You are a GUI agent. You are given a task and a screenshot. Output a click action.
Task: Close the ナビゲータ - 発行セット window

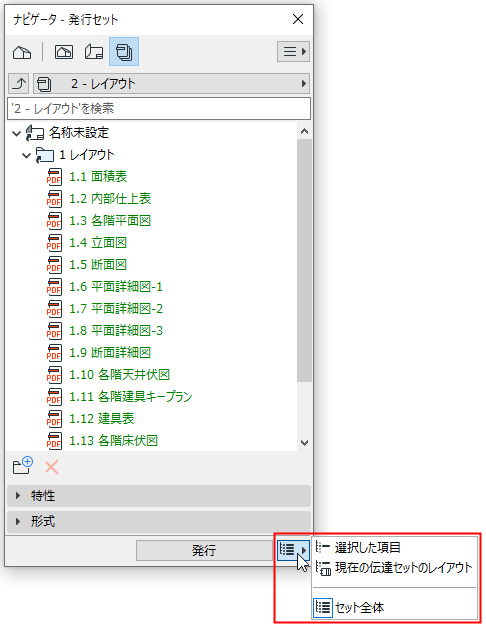pos(298,19)
